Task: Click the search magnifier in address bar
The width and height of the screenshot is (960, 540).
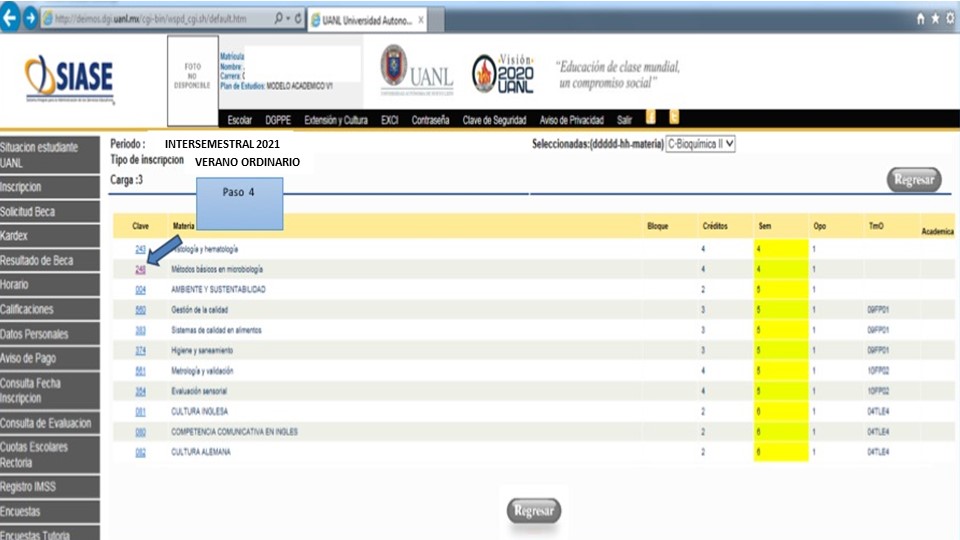Action: click(279, 18)
